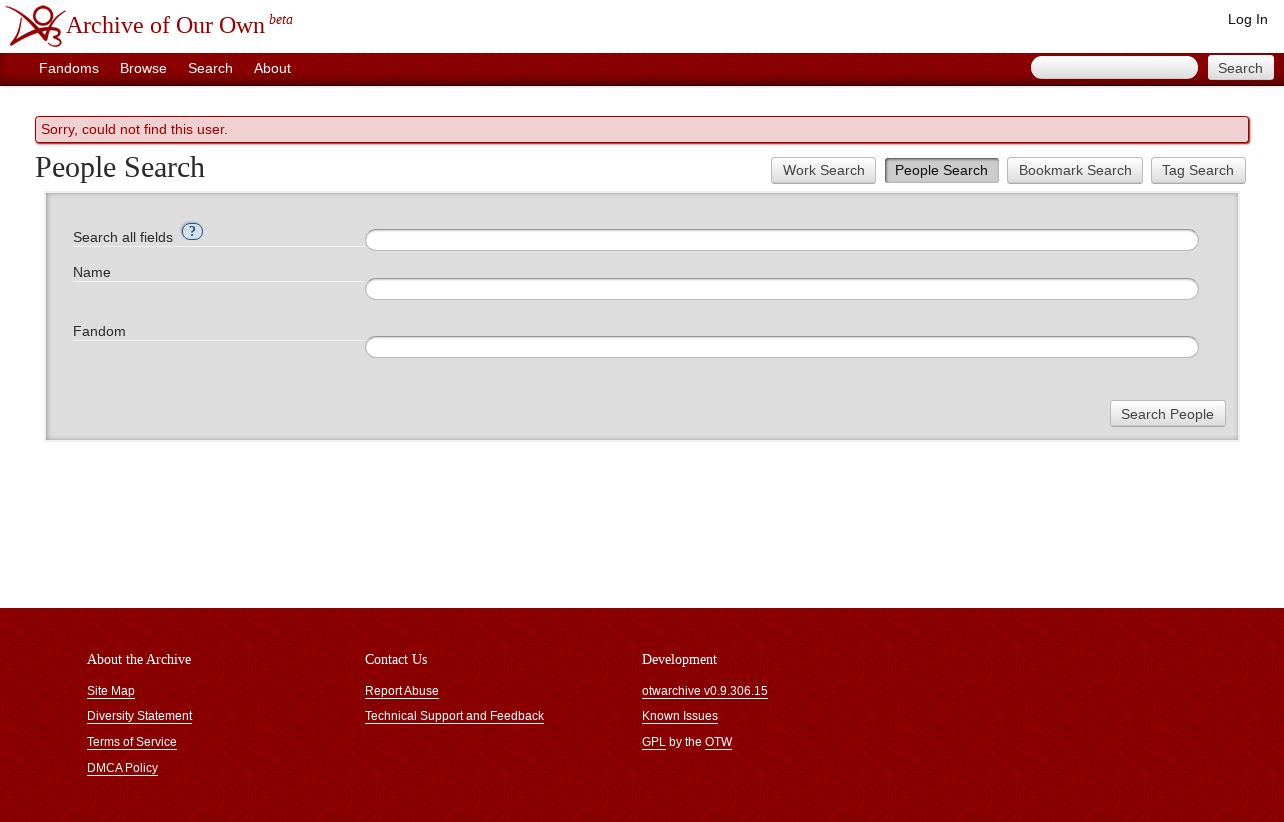Open the search all fields help icon

tap(192, 232)
